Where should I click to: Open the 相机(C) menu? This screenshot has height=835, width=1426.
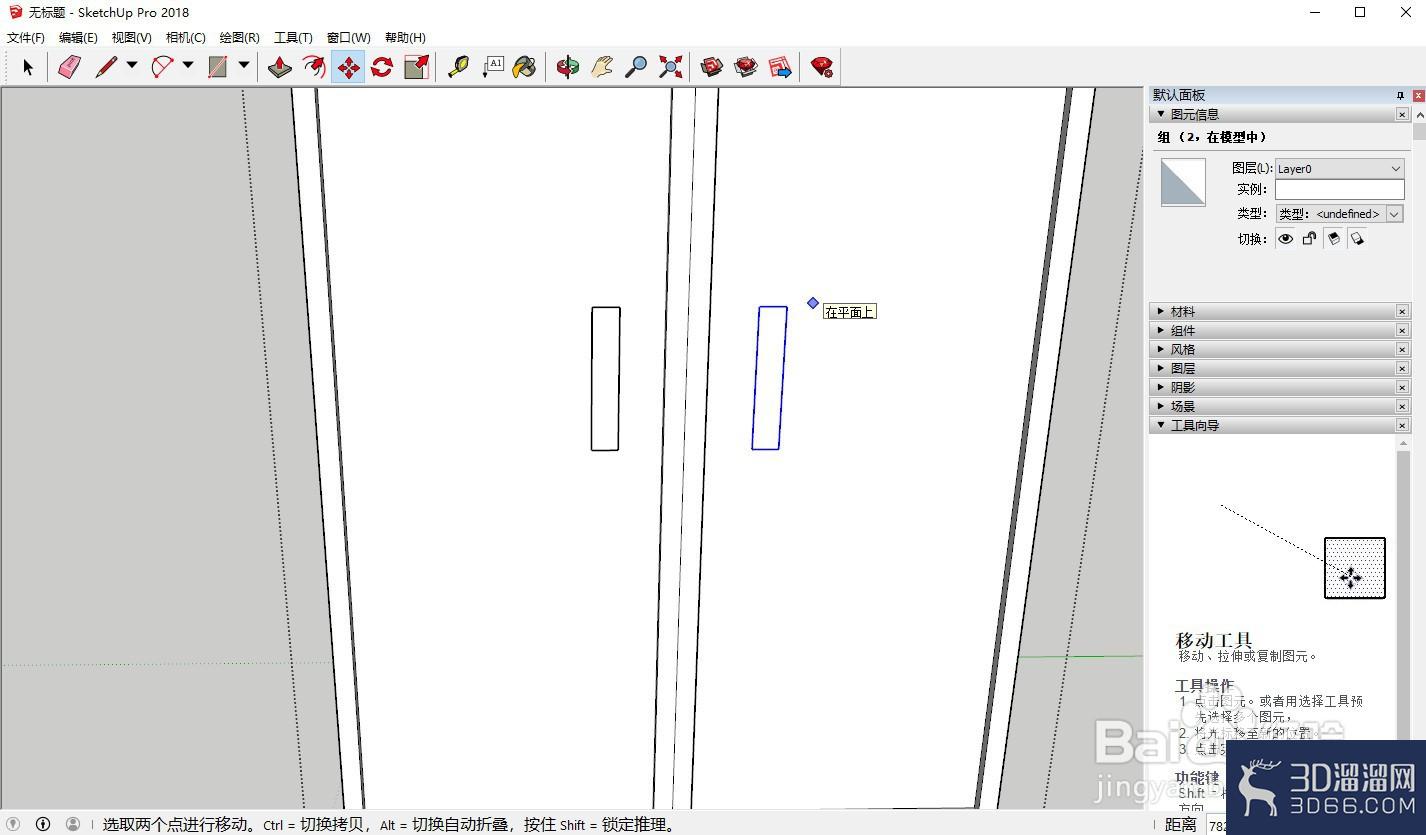[185, 38]
